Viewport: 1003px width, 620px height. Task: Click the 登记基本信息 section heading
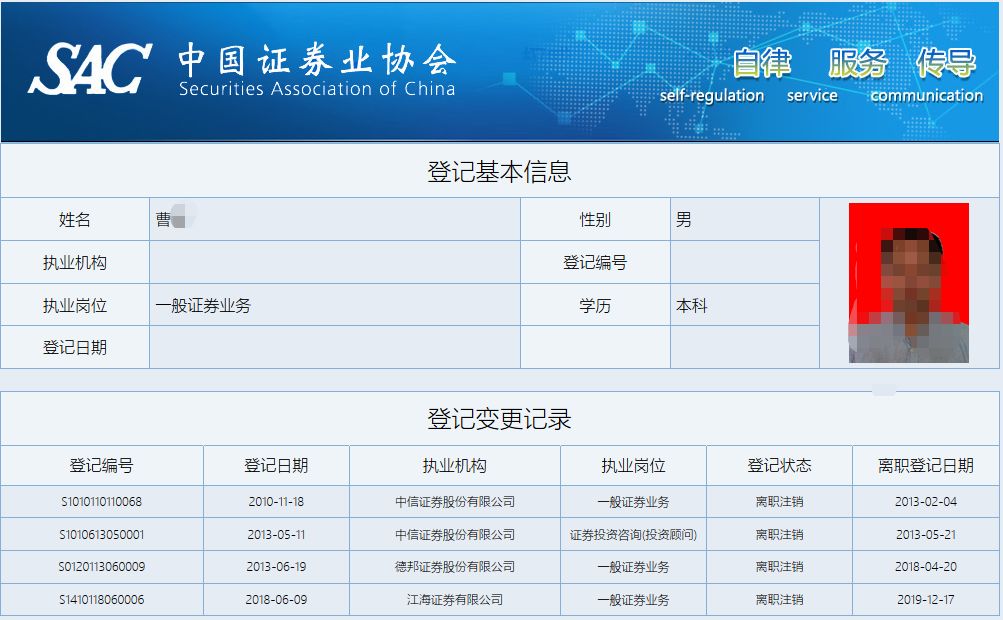499,171
